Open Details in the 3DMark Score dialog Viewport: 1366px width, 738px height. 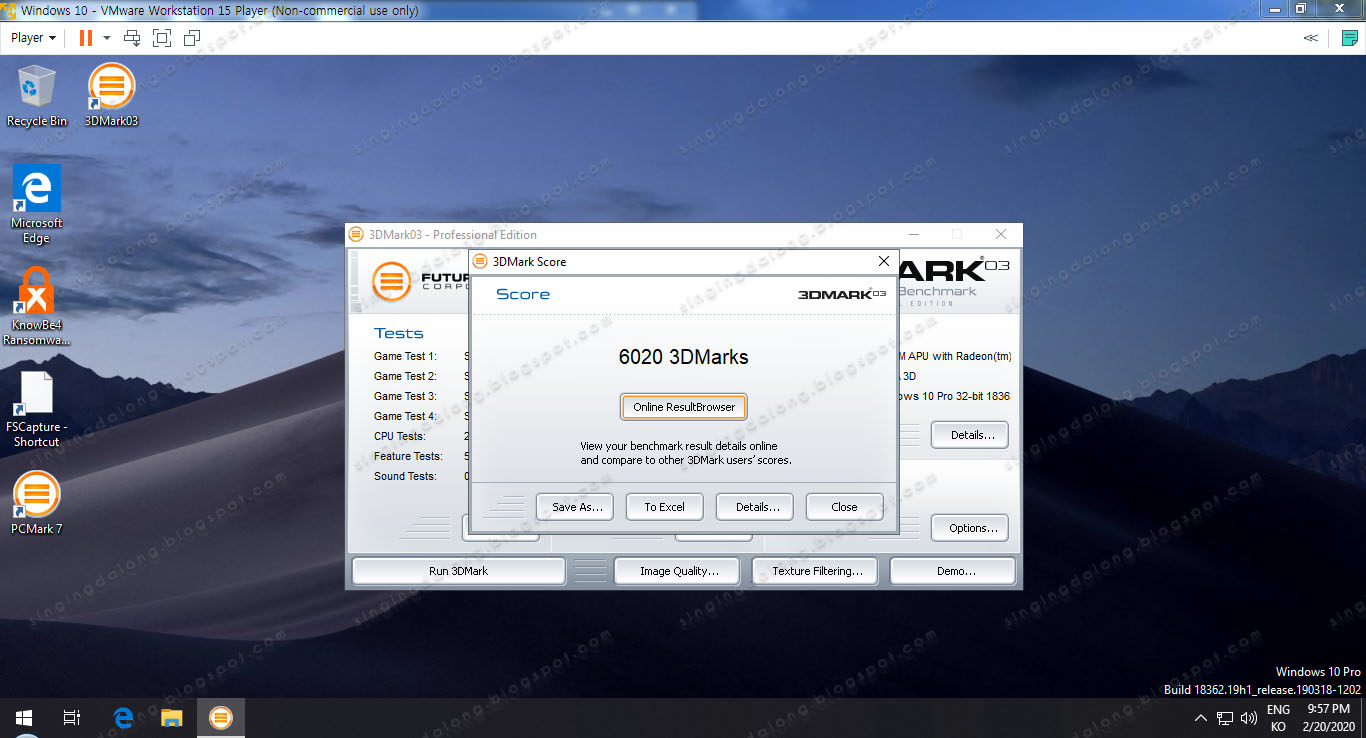pos(755,507)
